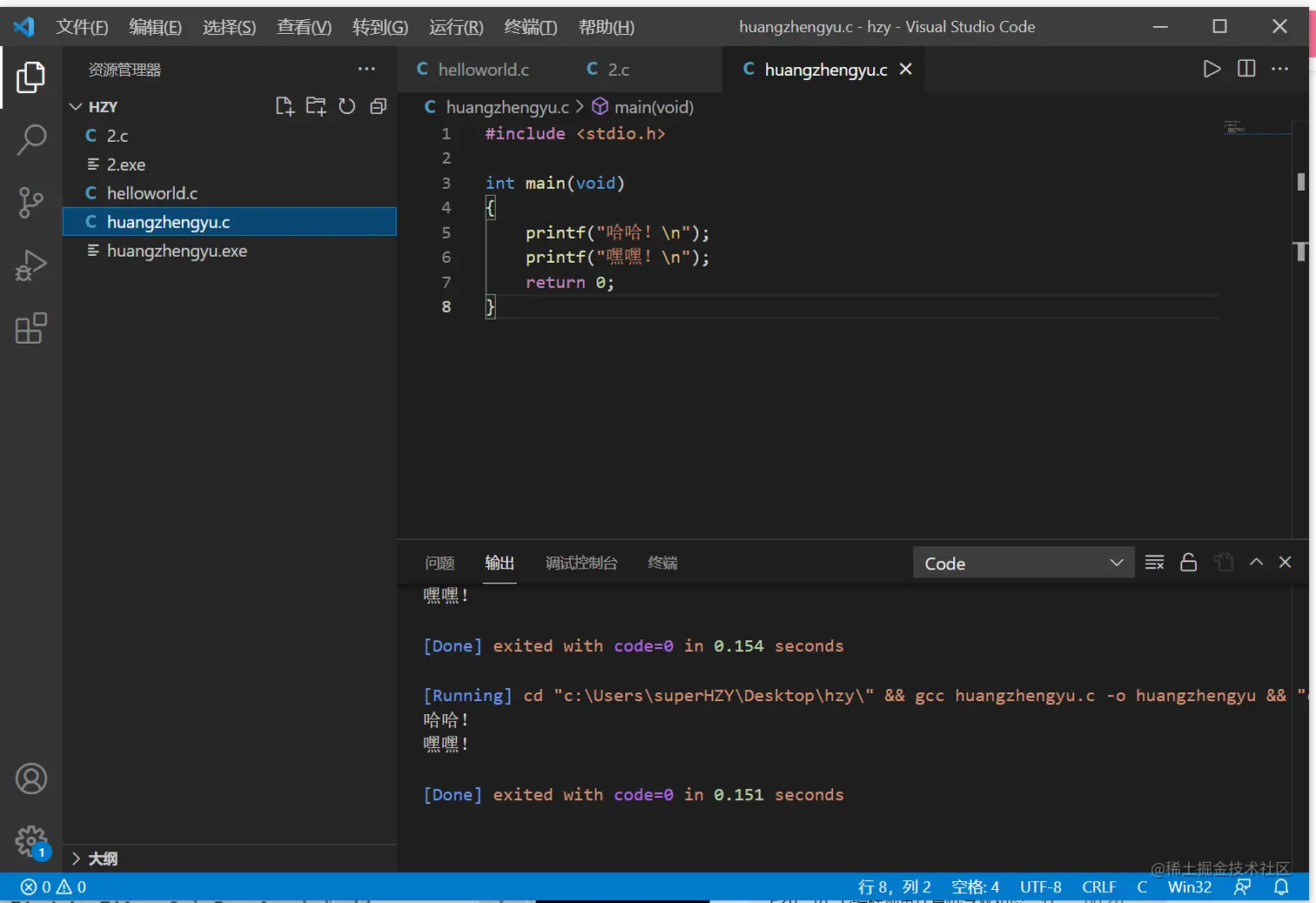1316x903 pixels.
Task: Open breadcrumb main(void) symbol
Action: coord(643,107)
